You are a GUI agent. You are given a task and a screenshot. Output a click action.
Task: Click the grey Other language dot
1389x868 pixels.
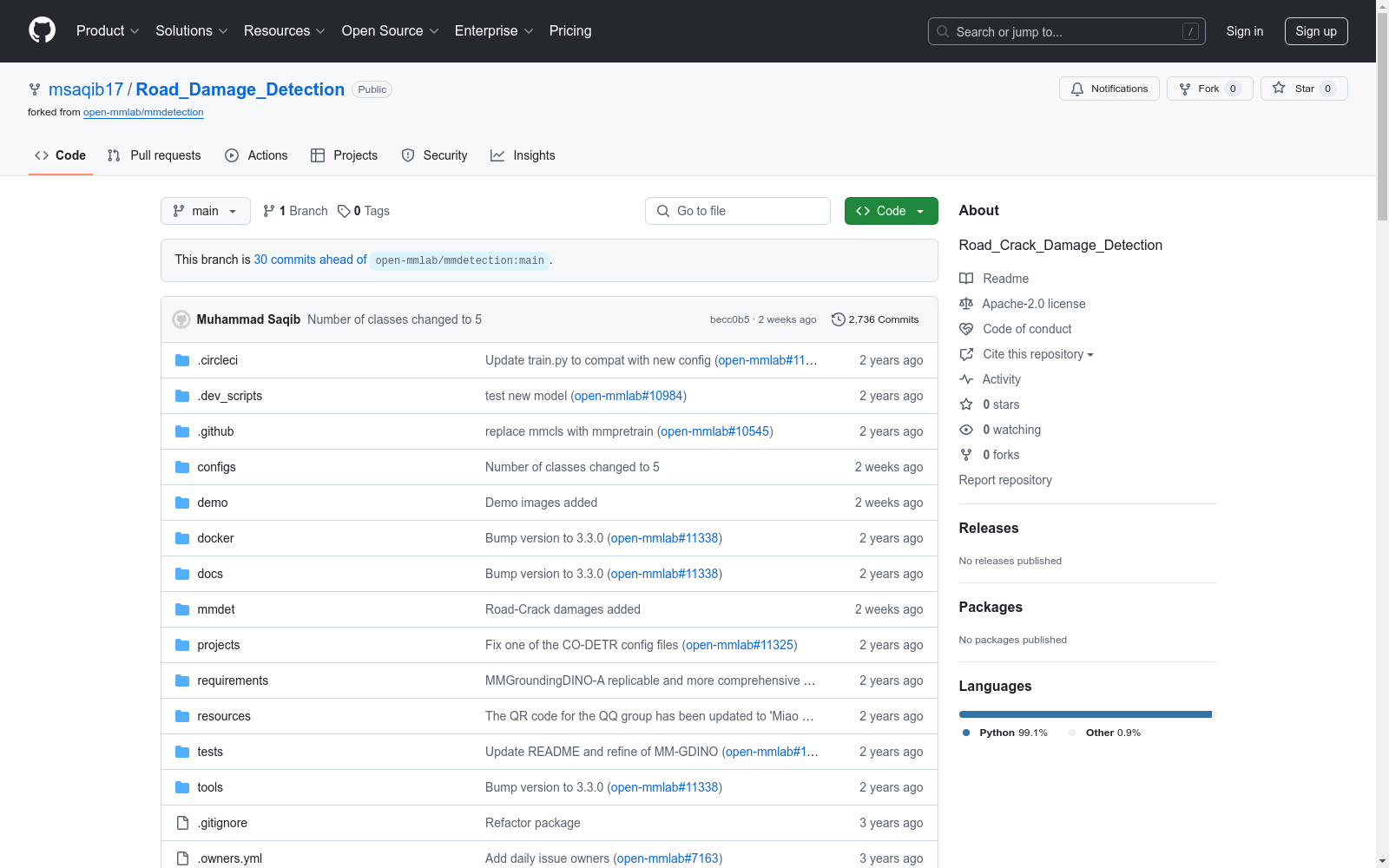pos(1072,733)
